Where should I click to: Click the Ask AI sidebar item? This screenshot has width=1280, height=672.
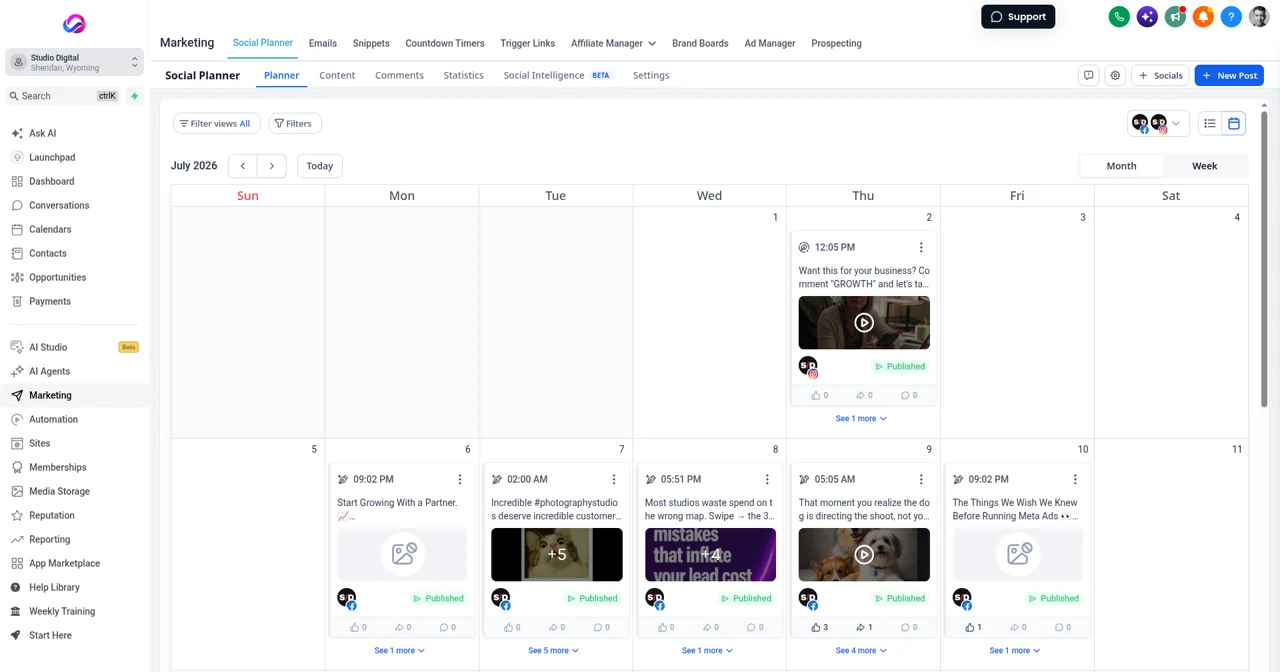point(42,133)
